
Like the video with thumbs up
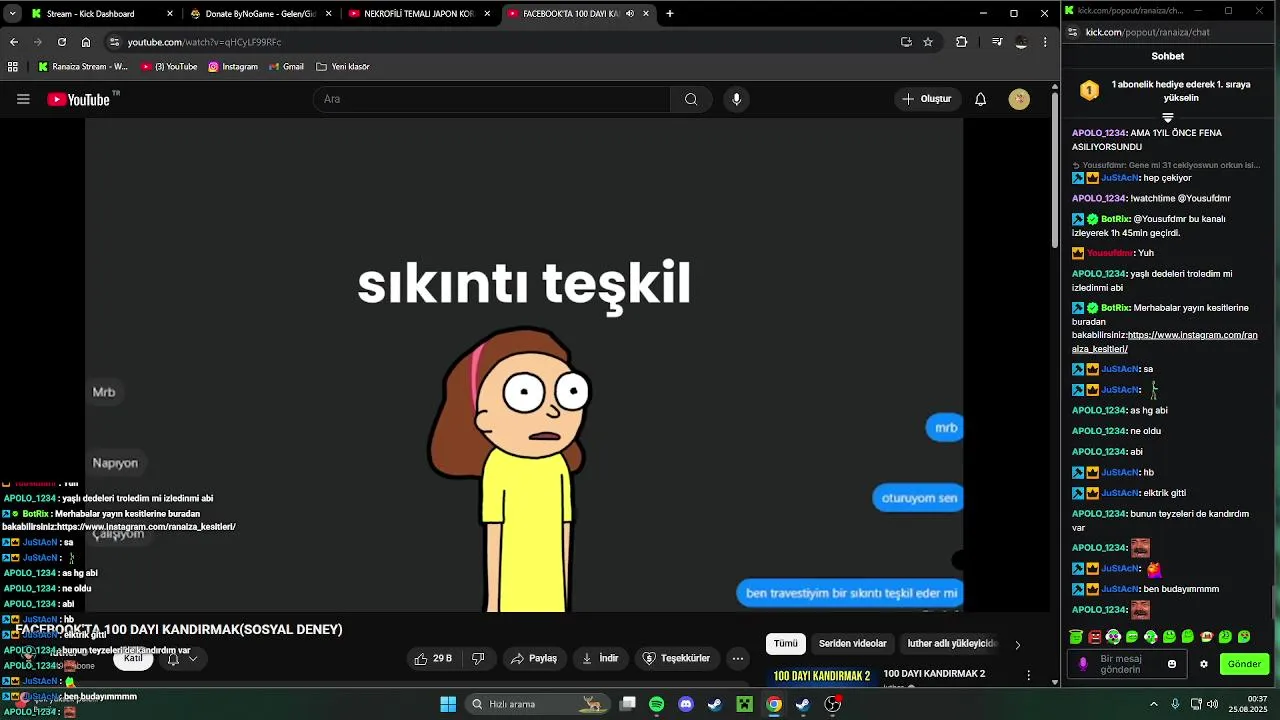point(433,658)
